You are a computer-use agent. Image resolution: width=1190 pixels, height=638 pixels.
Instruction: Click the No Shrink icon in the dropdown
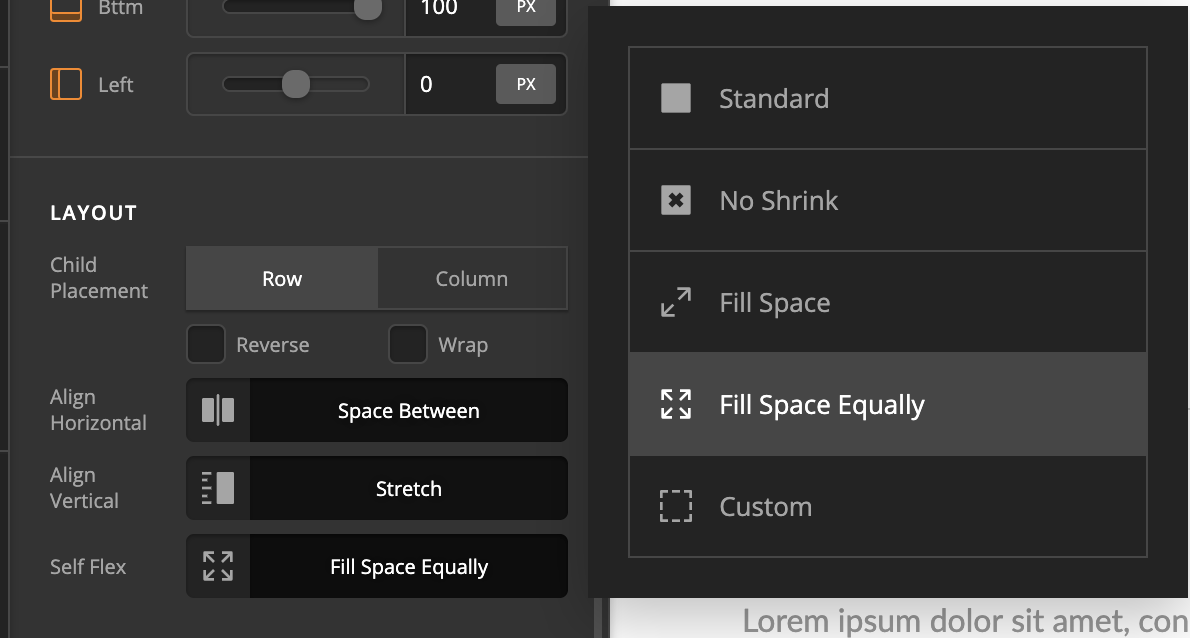click(x=676, y=200)
